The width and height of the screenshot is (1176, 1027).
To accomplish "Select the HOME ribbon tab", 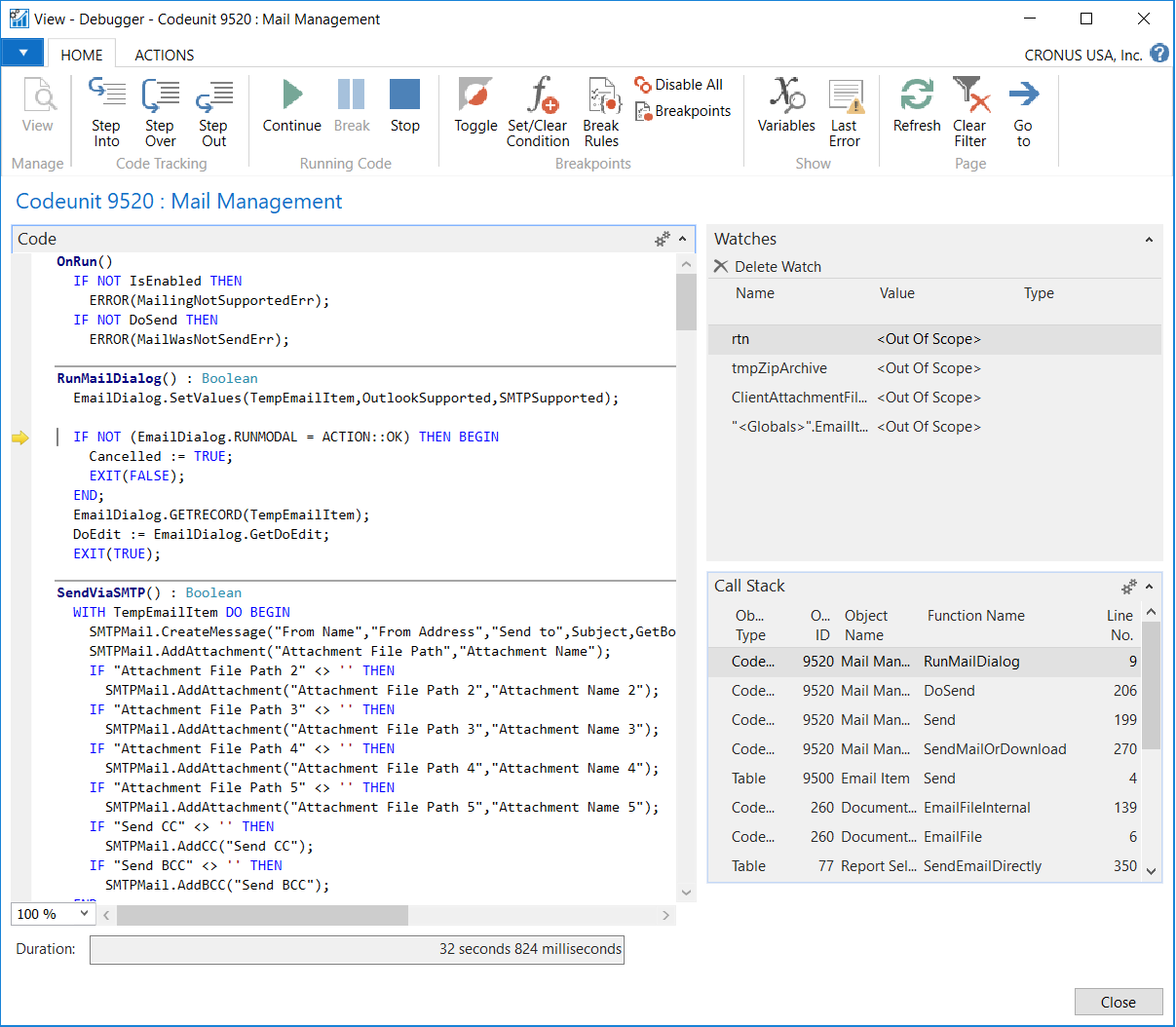I will 82,56.
